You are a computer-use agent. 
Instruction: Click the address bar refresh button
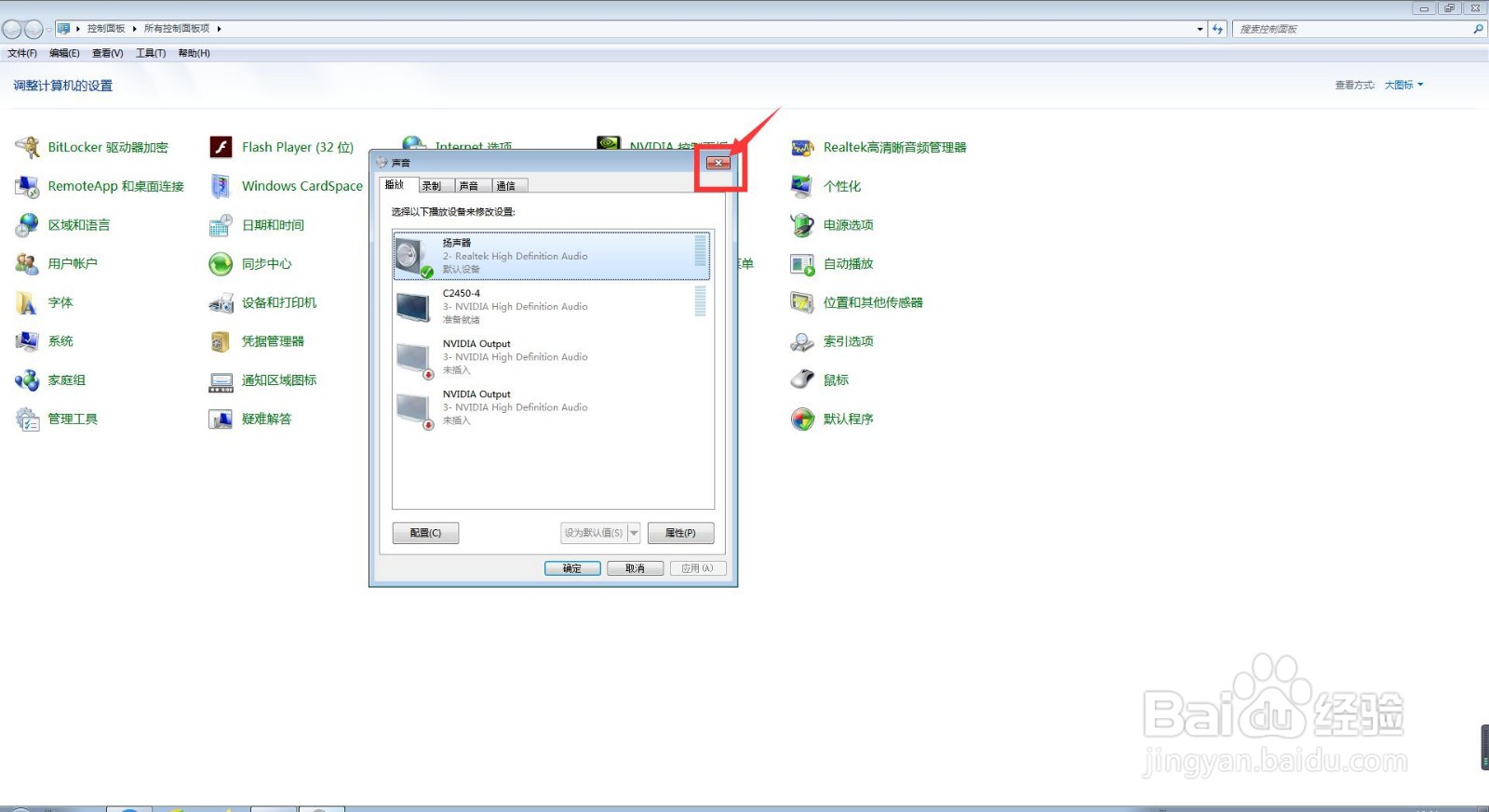1217,29
